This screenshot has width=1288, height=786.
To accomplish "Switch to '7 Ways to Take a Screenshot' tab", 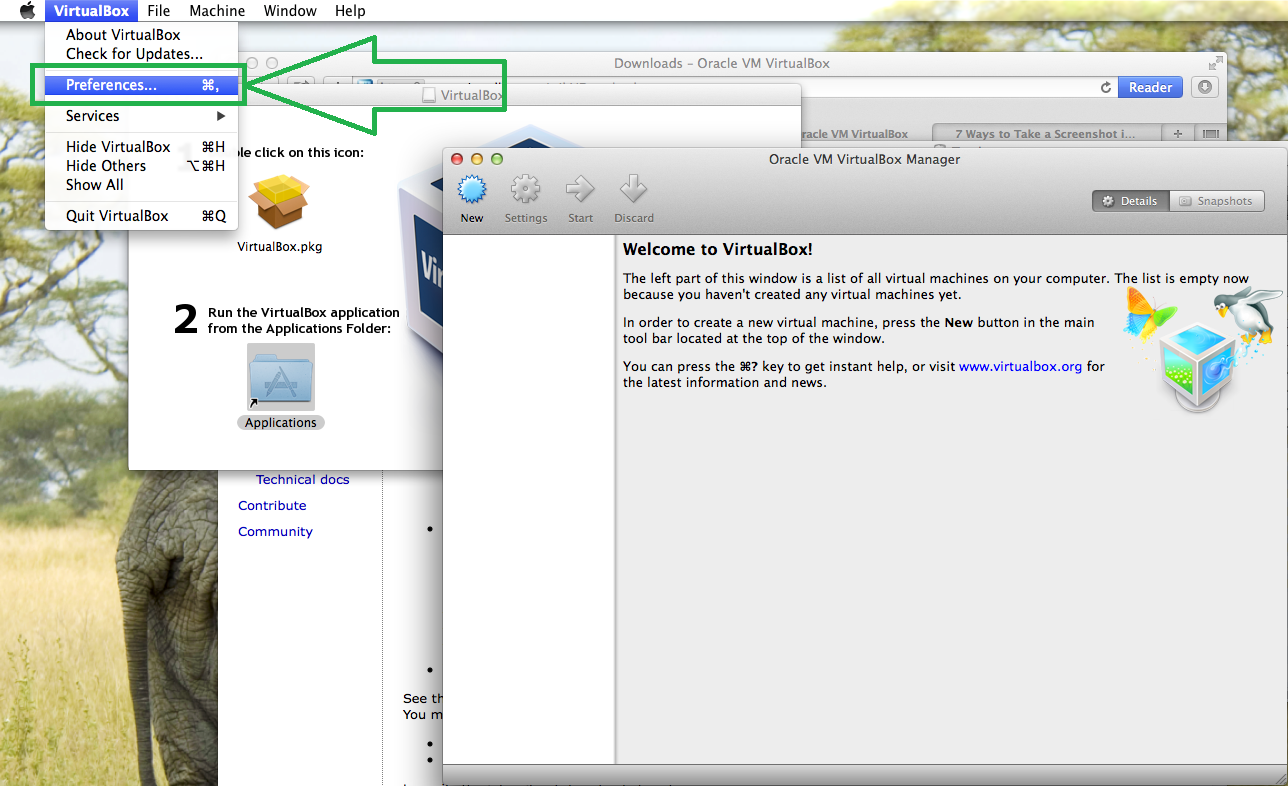I will [1047, 134].
